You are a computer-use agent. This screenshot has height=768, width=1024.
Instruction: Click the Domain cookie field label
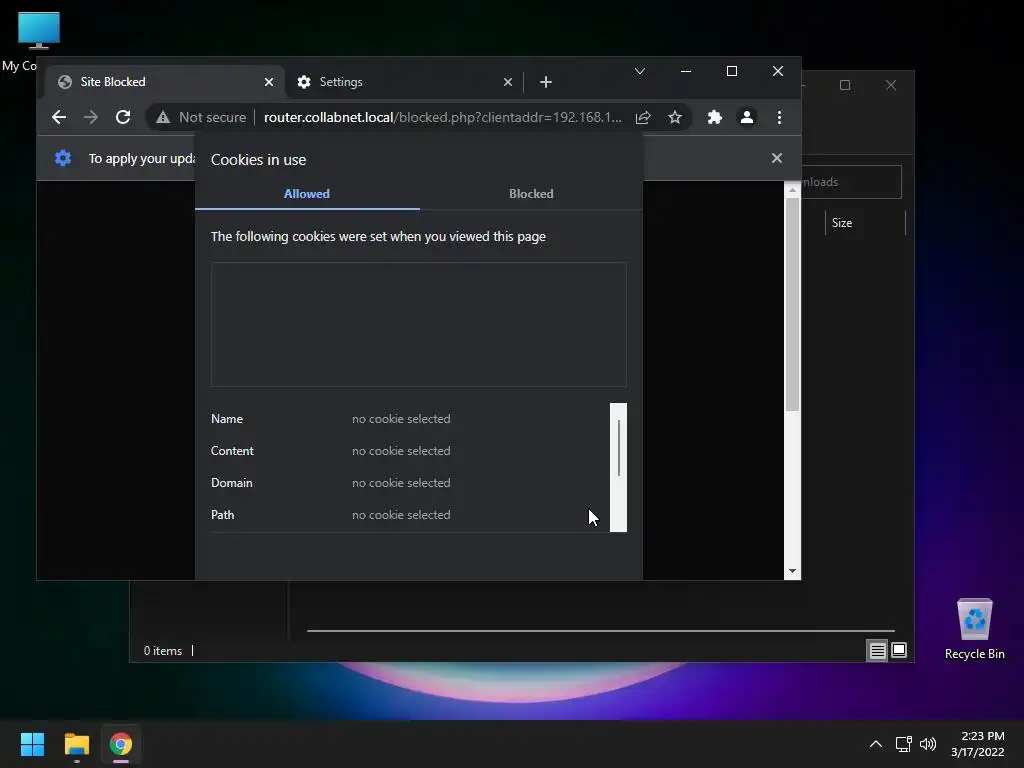click(231, 483)
